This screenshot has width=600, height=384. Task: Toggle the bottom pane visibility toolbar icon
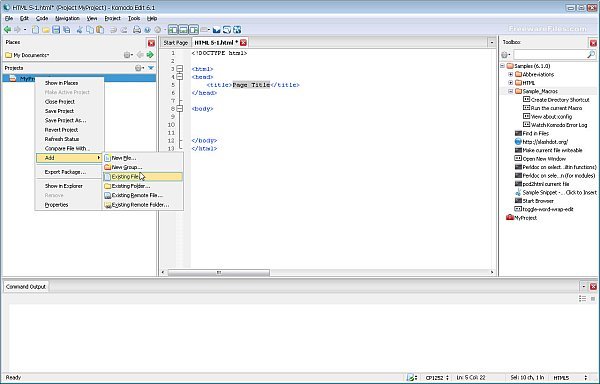pyautogui.click(x=183, y=29)
